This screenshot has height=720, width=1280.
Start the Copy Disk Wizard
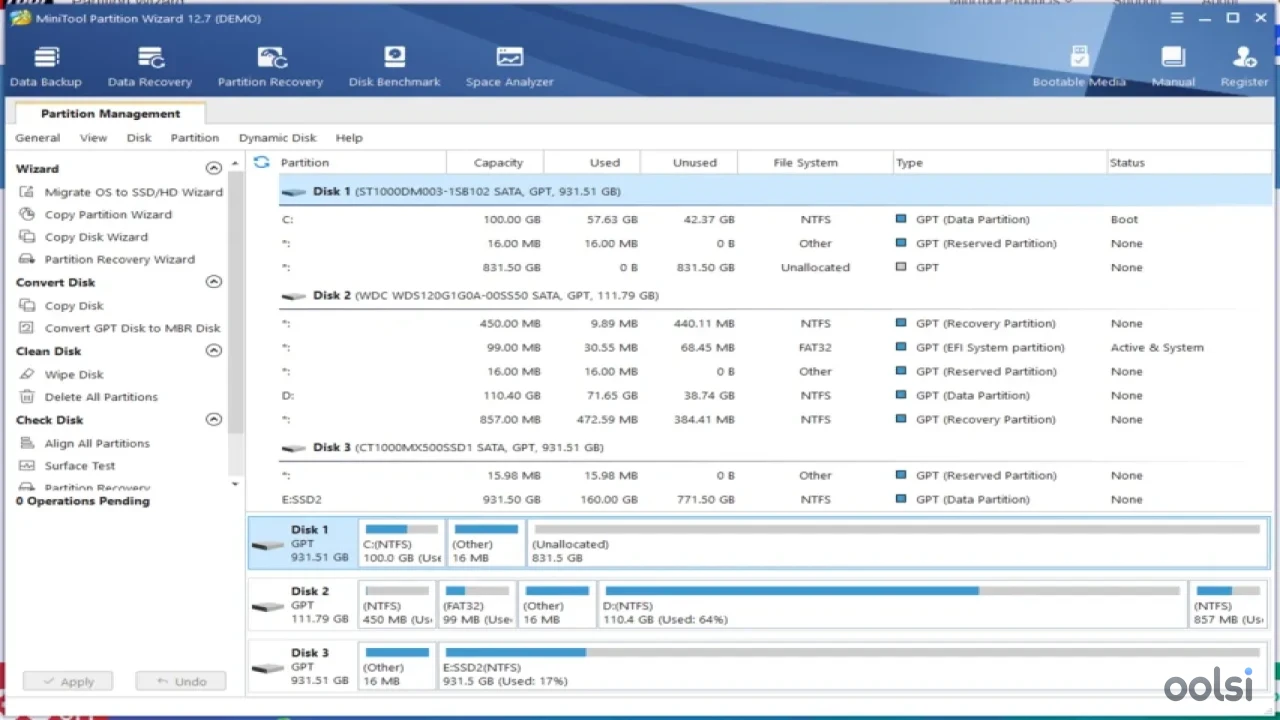point(84,237)
